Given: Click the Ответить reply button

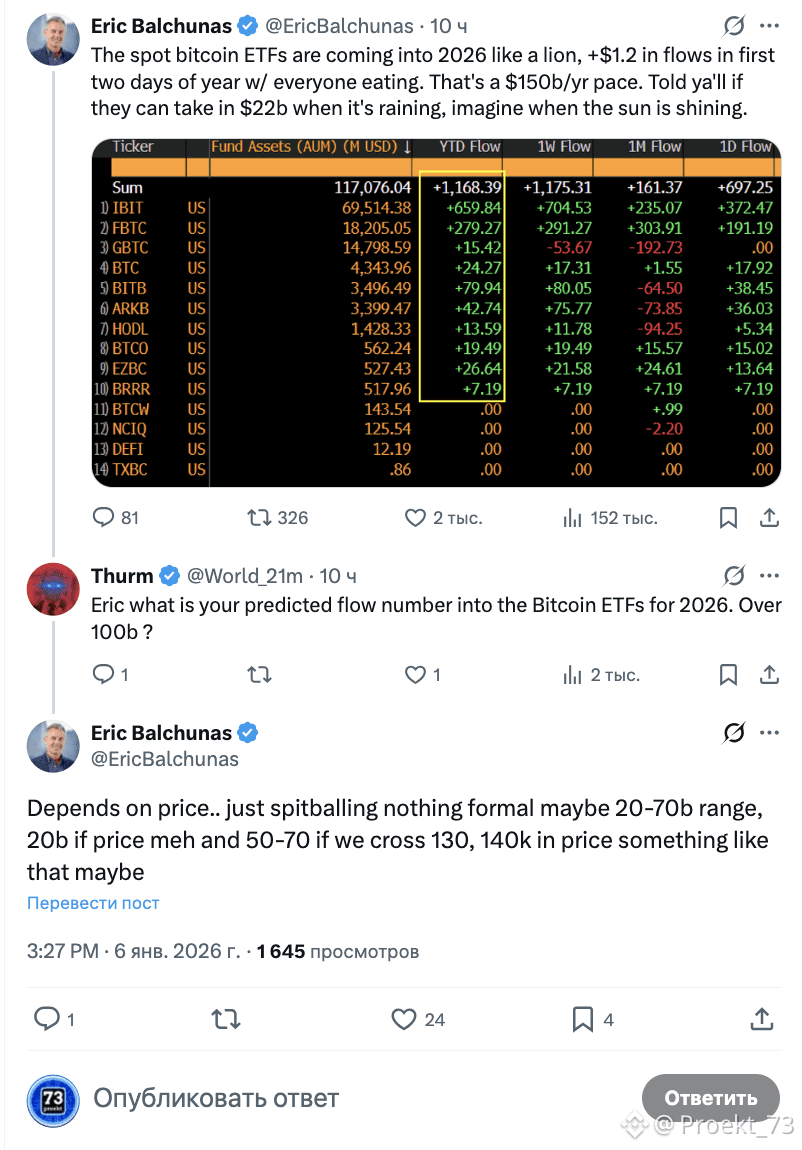Looking at the screenshot, I should pos(710,1098).
